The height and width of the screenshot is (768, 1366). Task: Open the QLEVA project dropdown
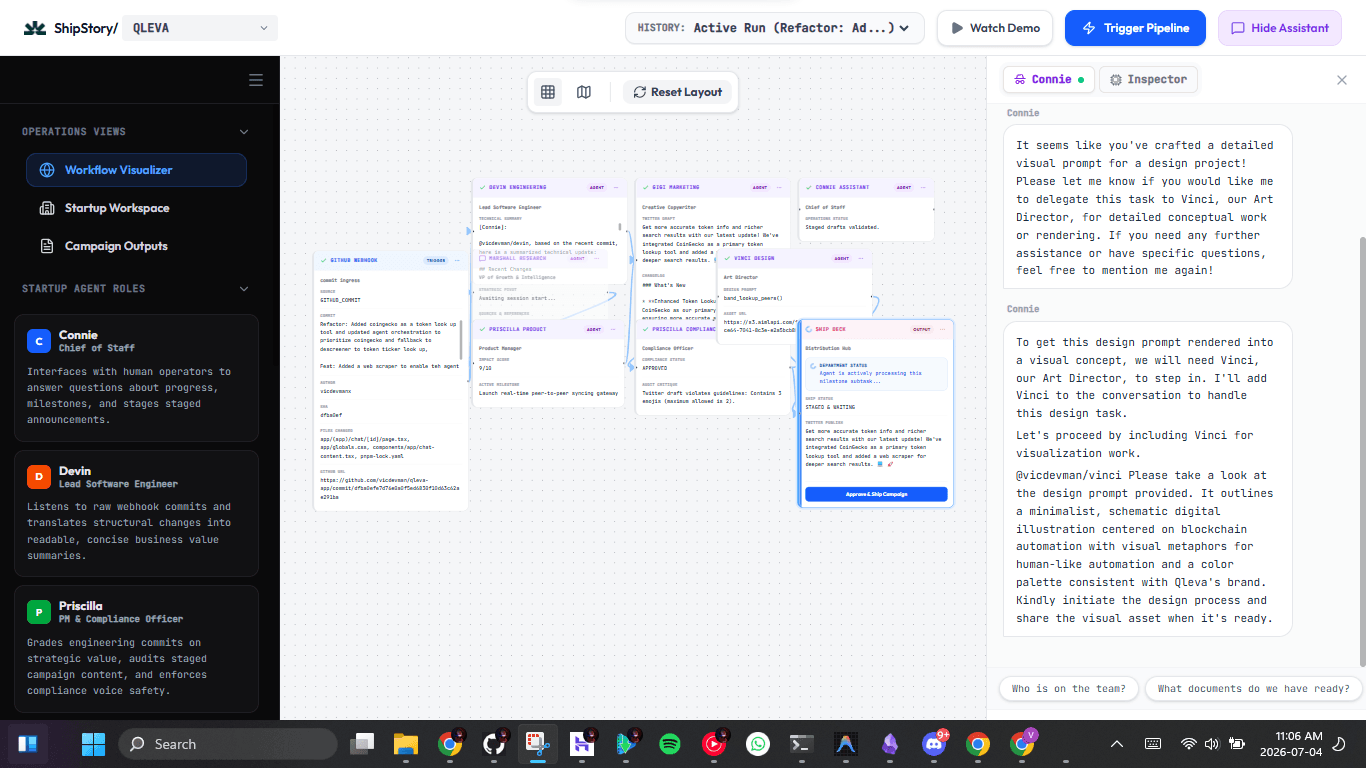200,28
